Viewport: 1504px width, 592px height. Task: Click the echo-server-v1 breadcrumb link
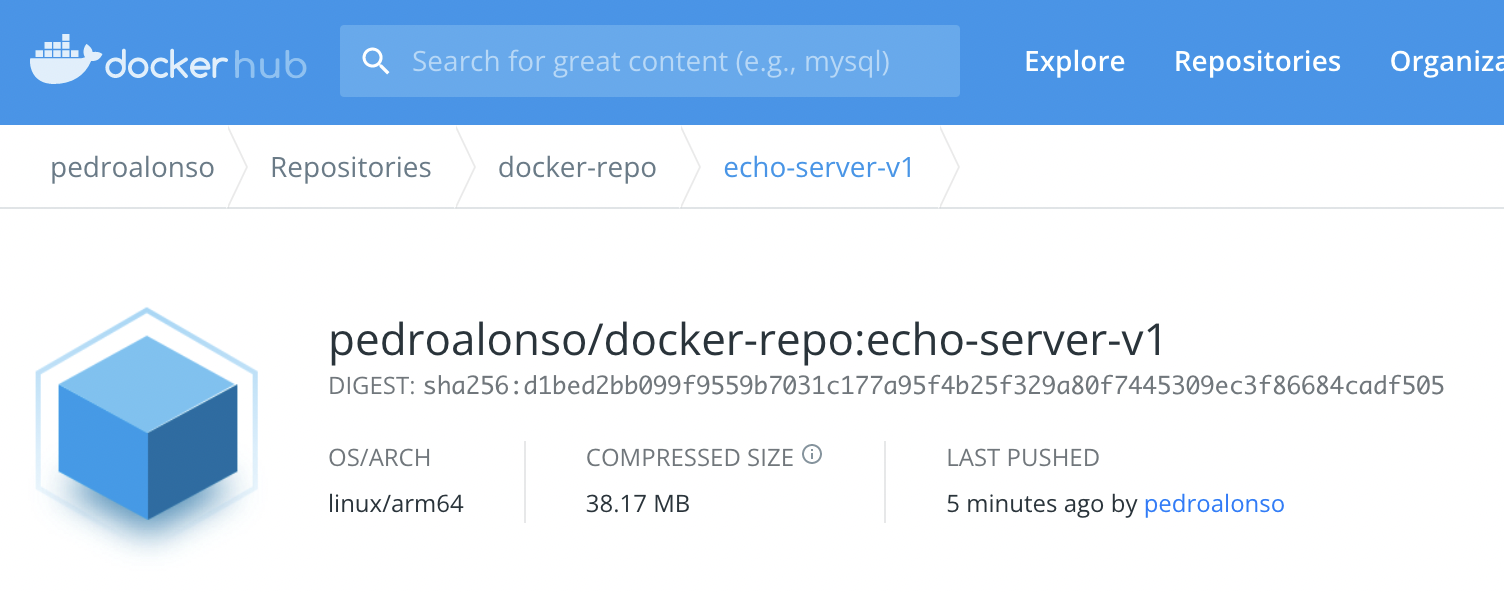click(x=819, y=167)
